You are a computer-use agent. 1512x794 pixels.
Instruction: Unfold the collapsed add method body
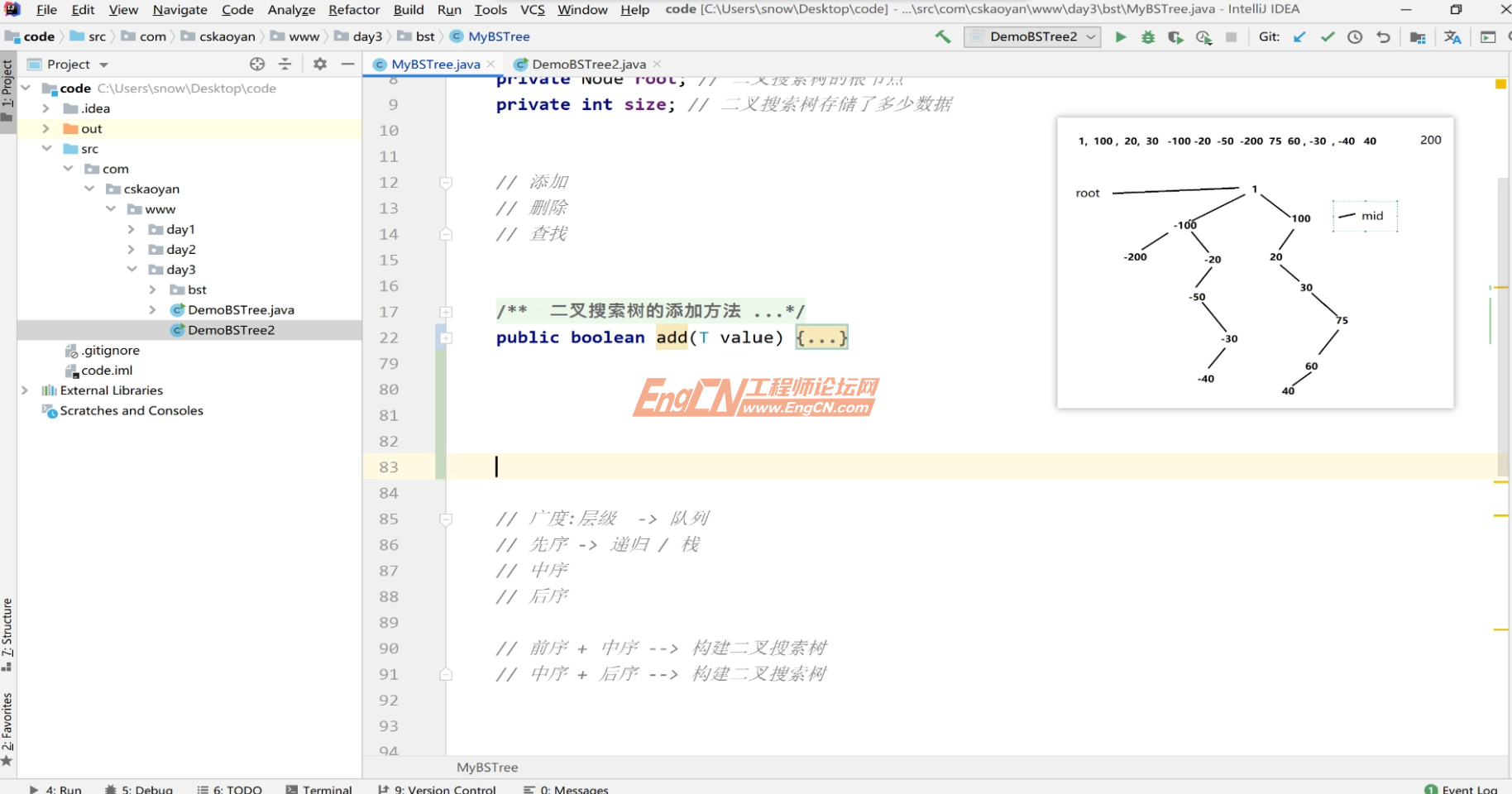(x=821, y=337)
